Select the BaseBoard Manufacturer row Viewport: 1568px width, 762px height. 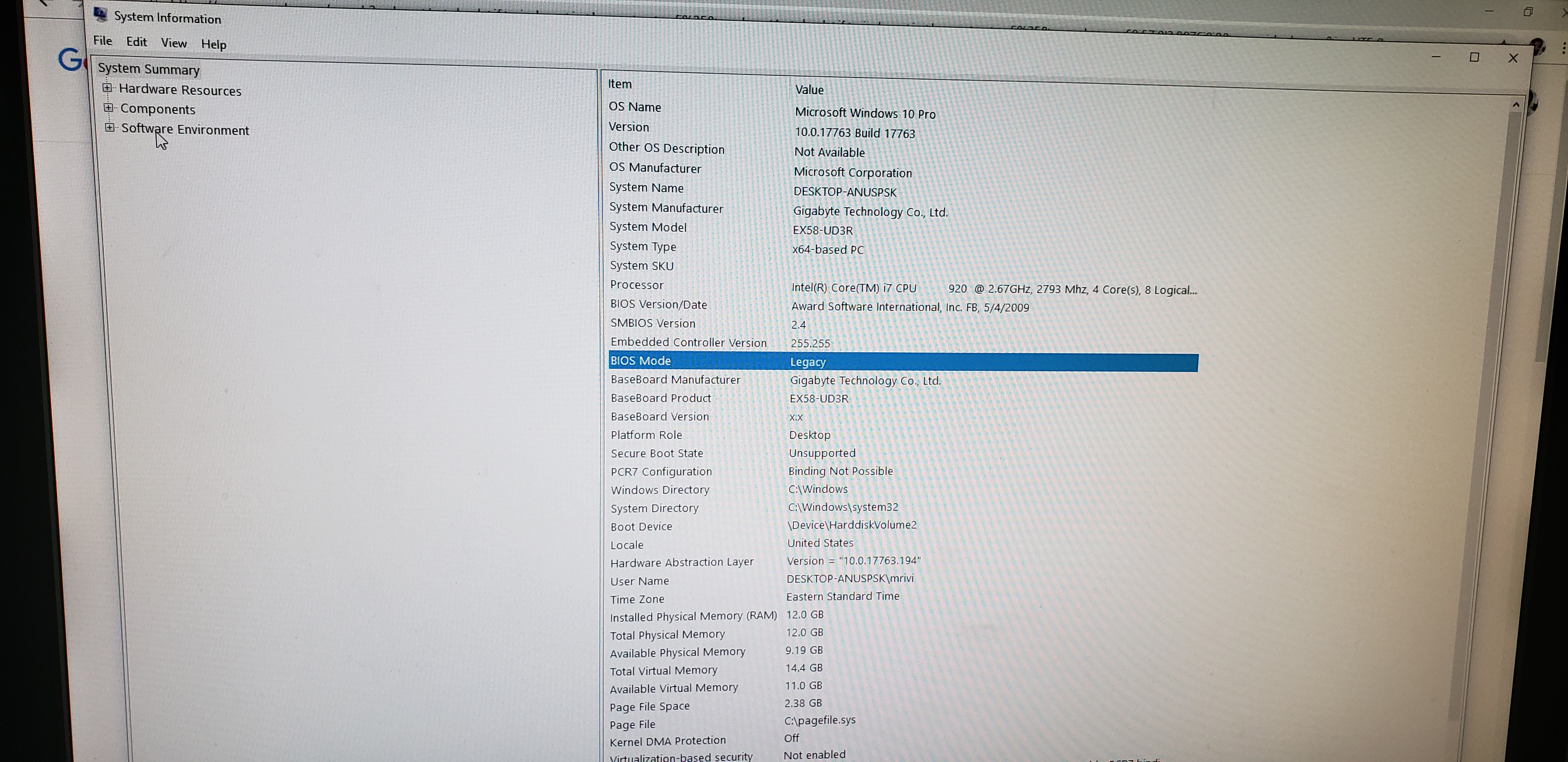click(x=903, y=380)
